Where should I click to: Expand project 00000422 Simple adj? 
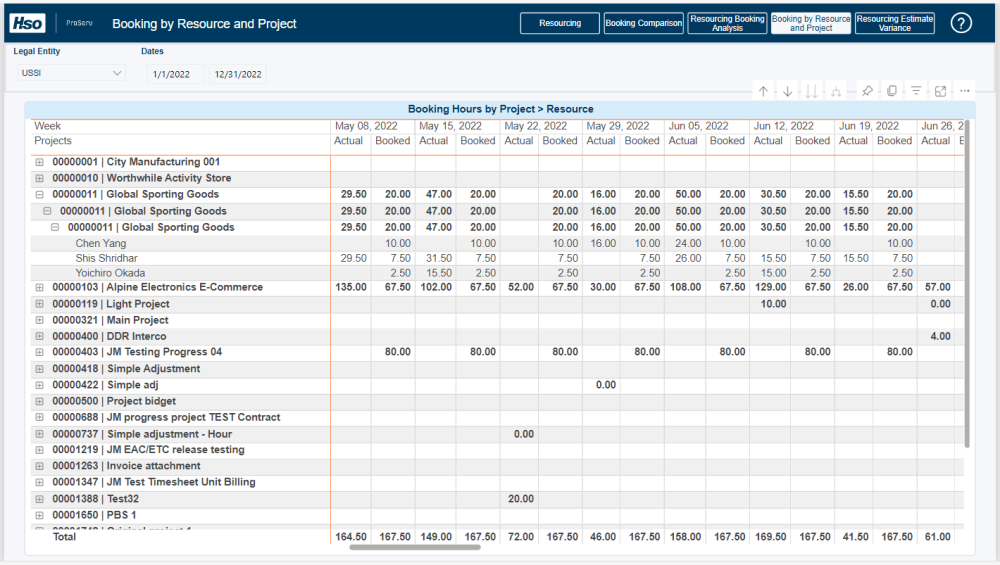click(40, 385)
